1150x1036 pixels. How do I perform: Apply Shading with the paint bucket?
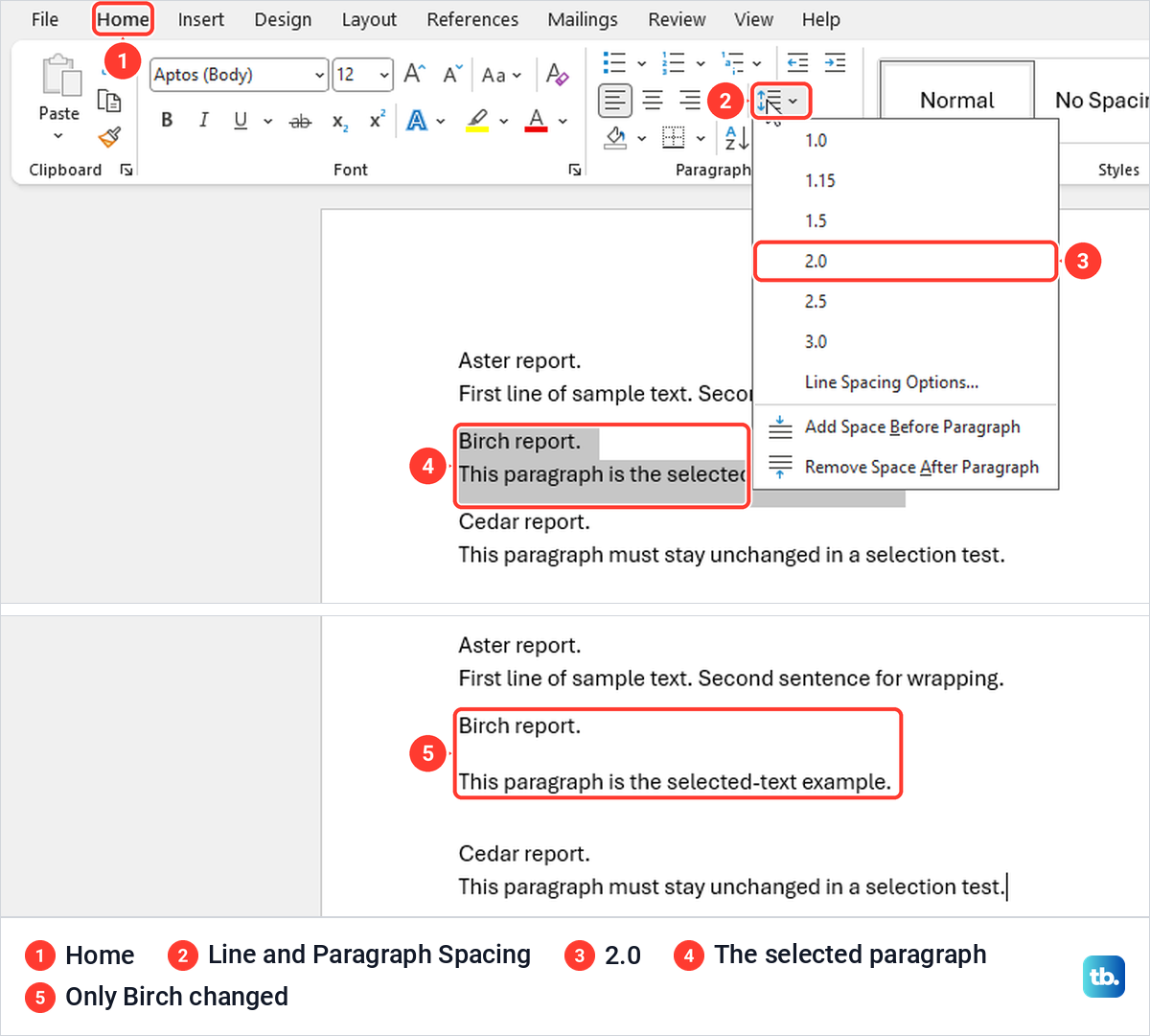(615, 138)
